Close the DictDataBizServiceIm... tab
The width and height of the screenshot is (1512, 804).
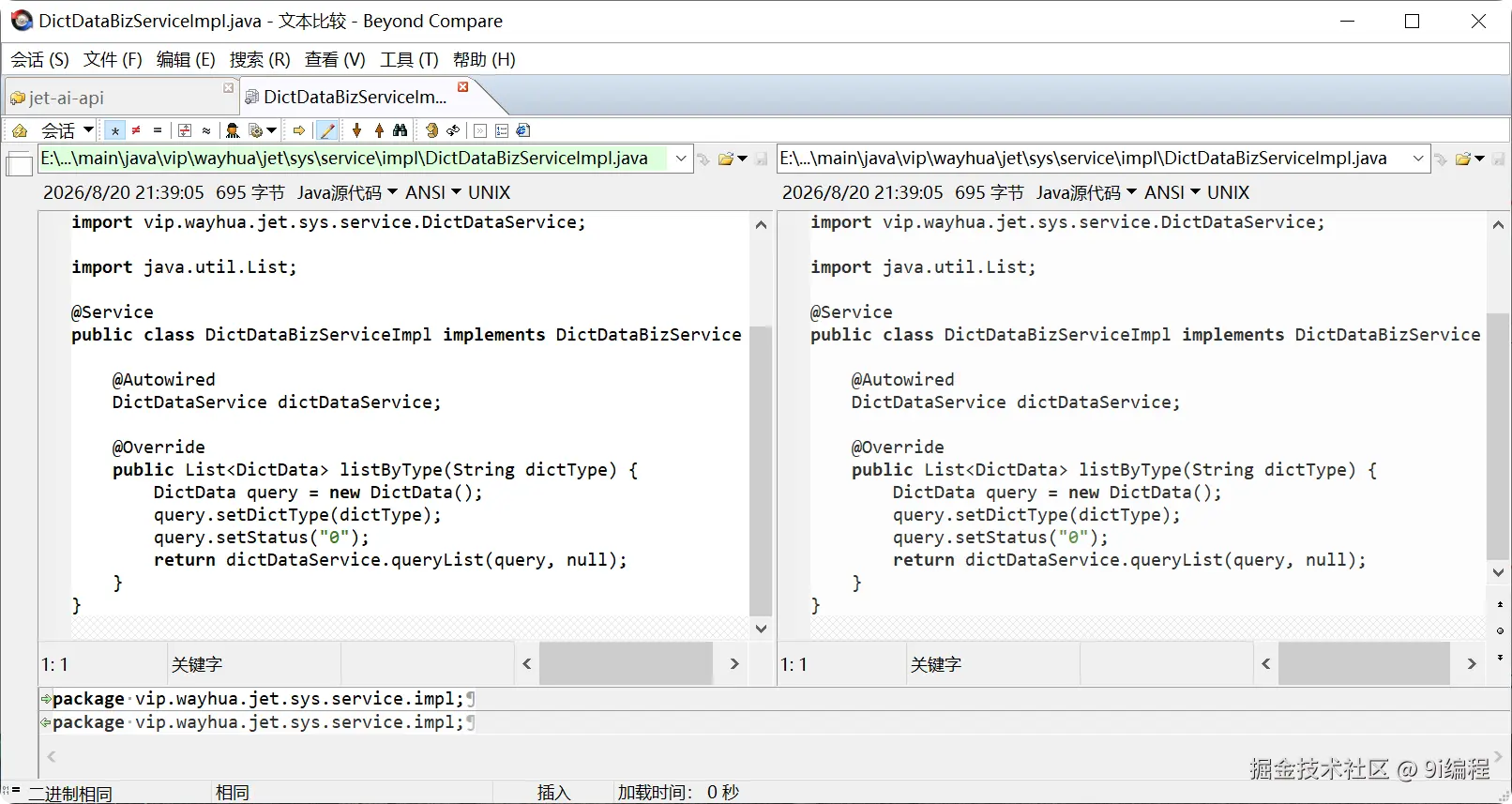[462, 86]
